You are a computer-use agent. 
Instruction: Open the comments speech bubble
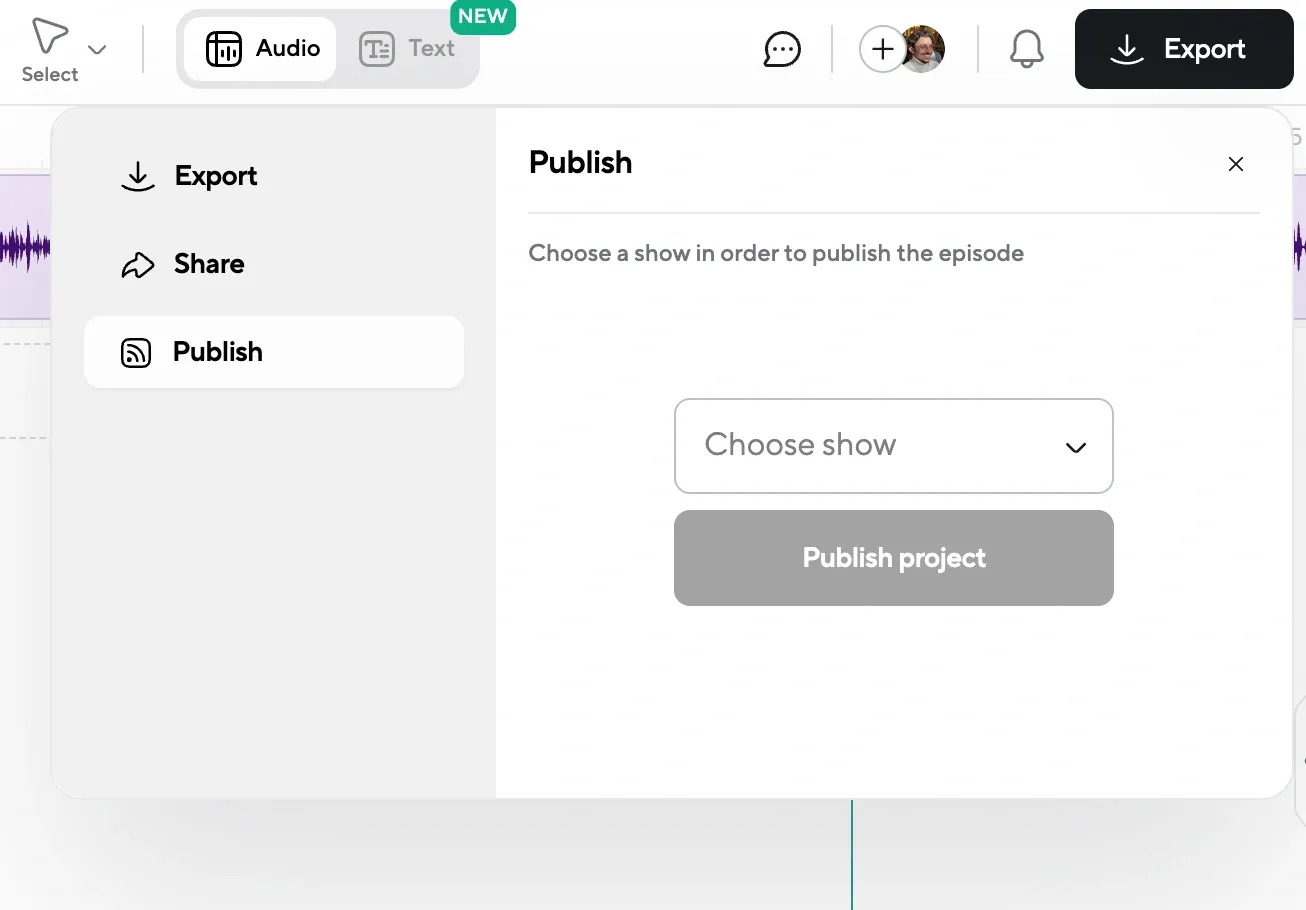pos(781,49)
